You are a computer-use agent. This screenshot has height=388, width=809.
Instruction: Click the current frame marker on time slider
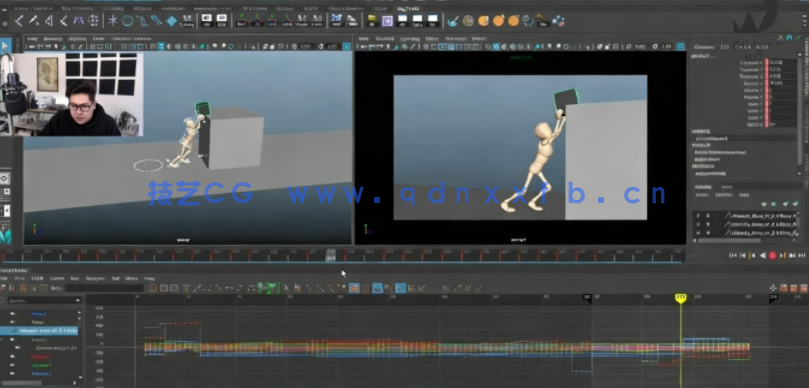(331, 255)
